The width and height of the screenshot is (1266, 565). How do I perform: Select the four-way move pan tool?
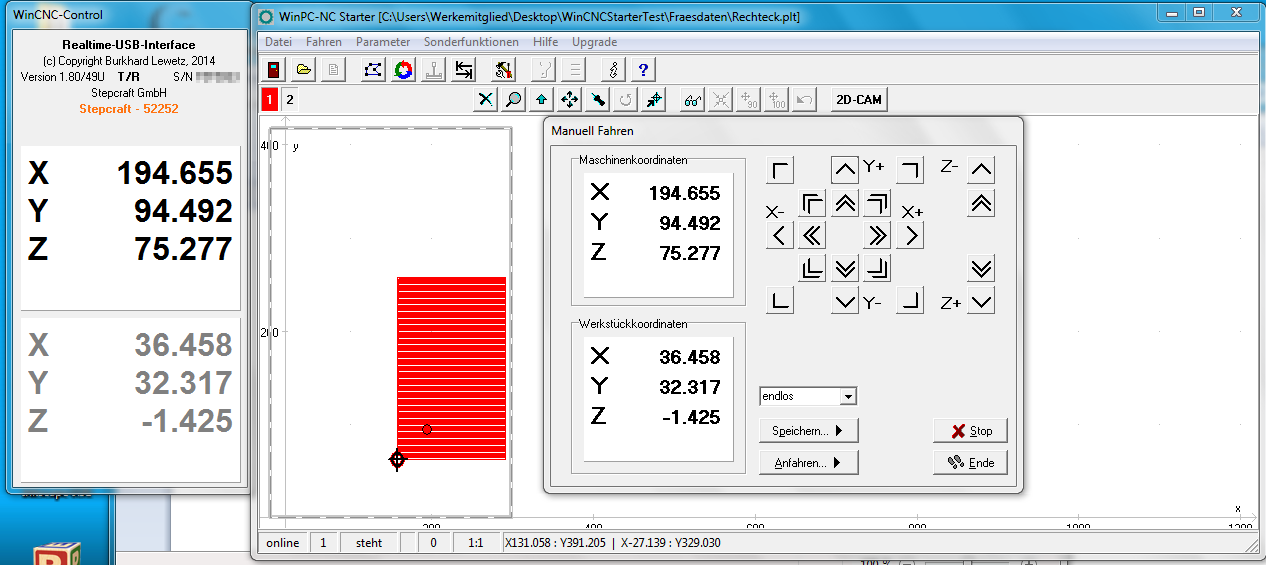(569, 99)
